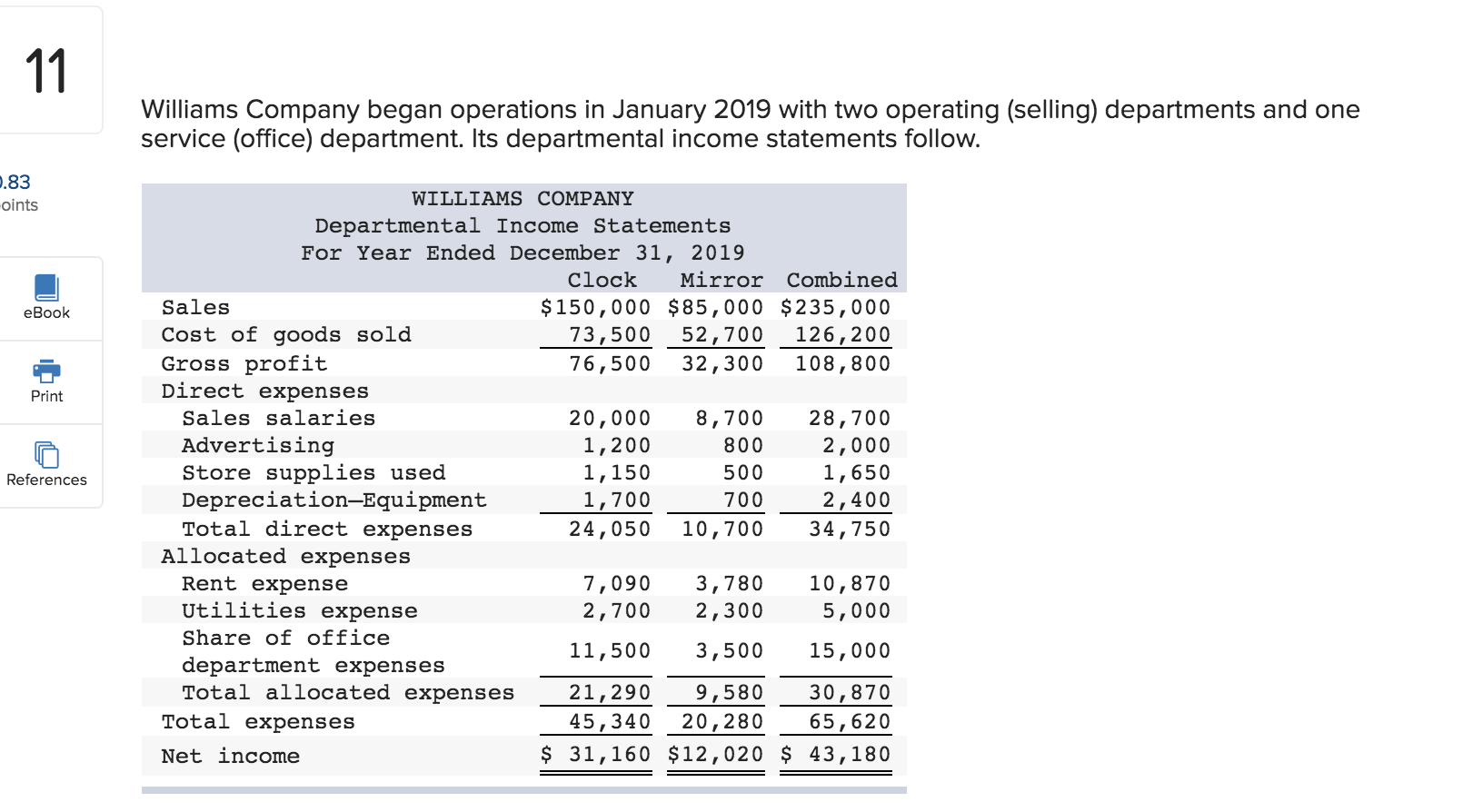Click Mirror advertising value 800
This screenshot has height=812, width=1463.
coord(743,445)
